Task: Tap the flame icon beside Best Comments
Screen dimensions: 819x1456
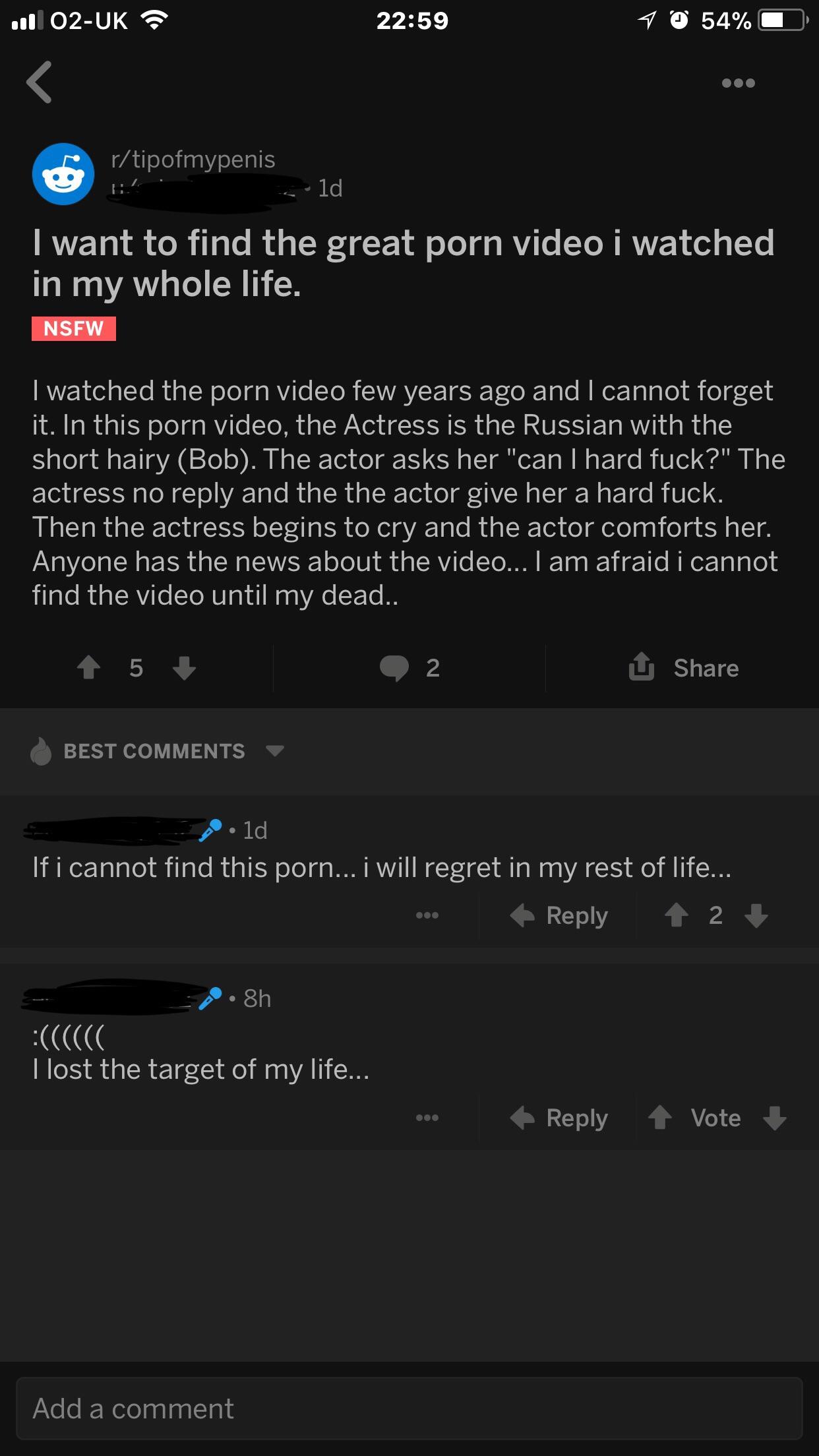Action: coord(41,750)
